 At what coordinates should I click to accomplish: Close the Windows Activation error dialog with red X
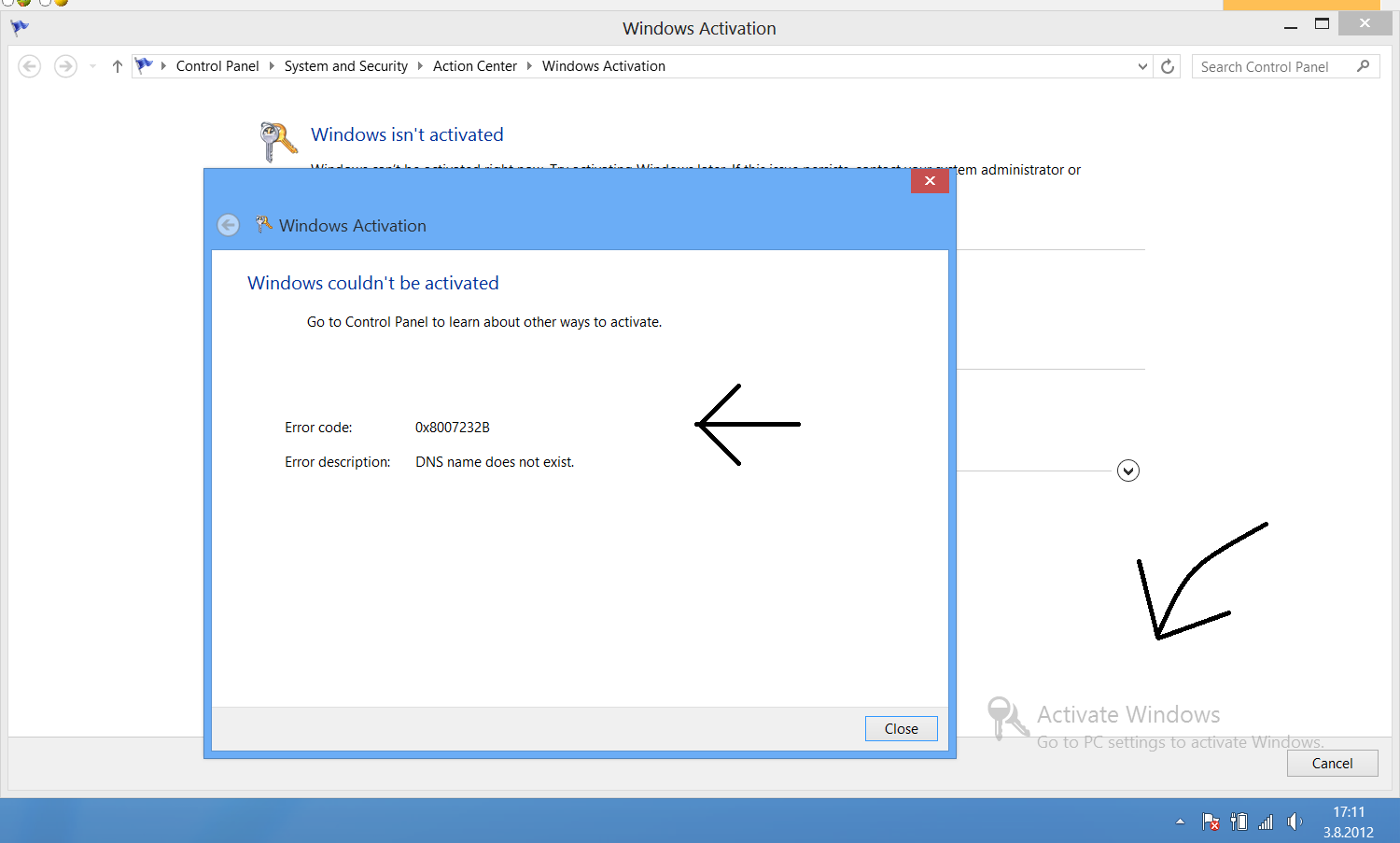coord(930,181)
